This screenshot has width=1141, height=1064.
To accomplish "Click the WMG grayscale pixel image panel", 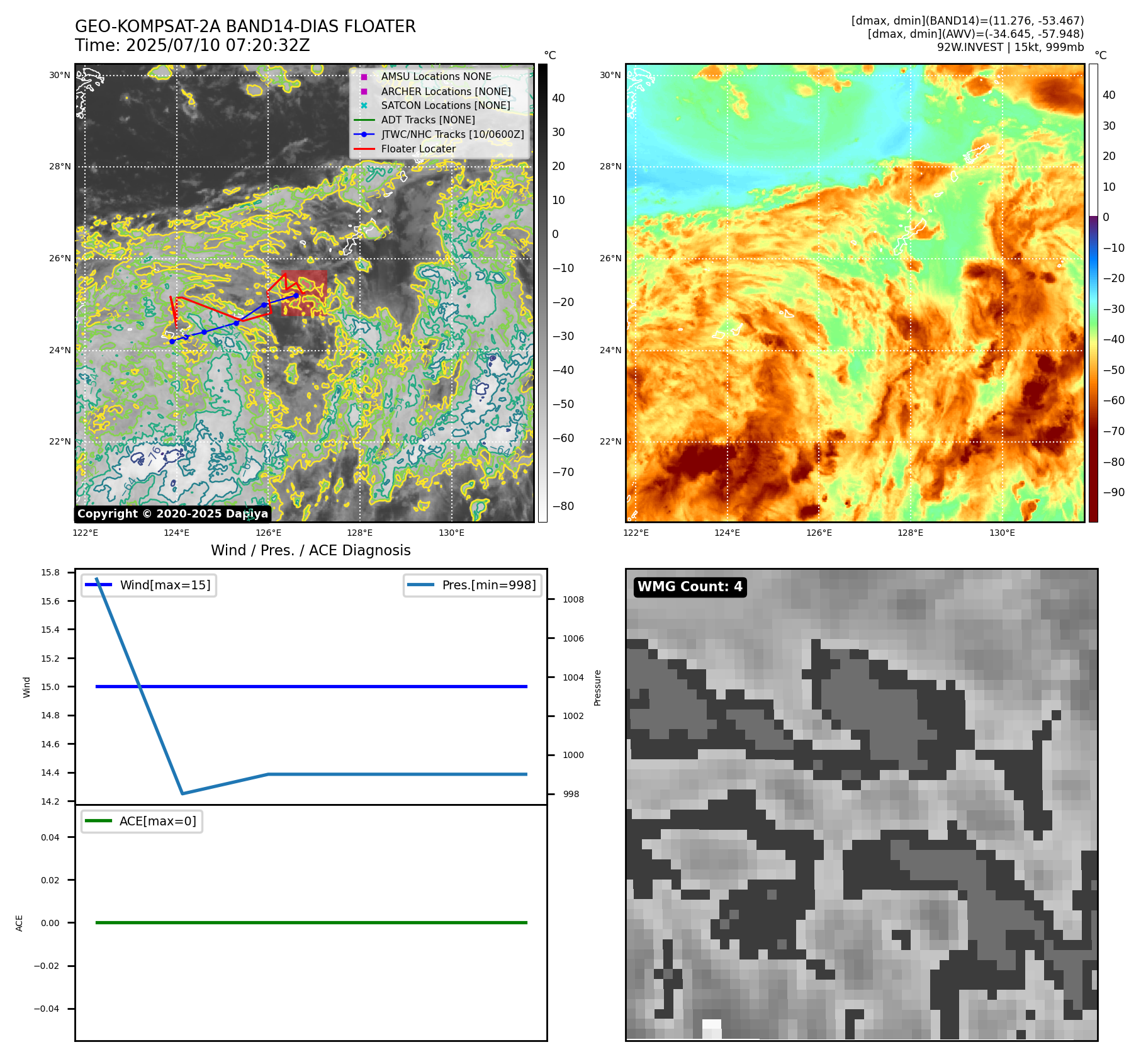I will 862,805.
